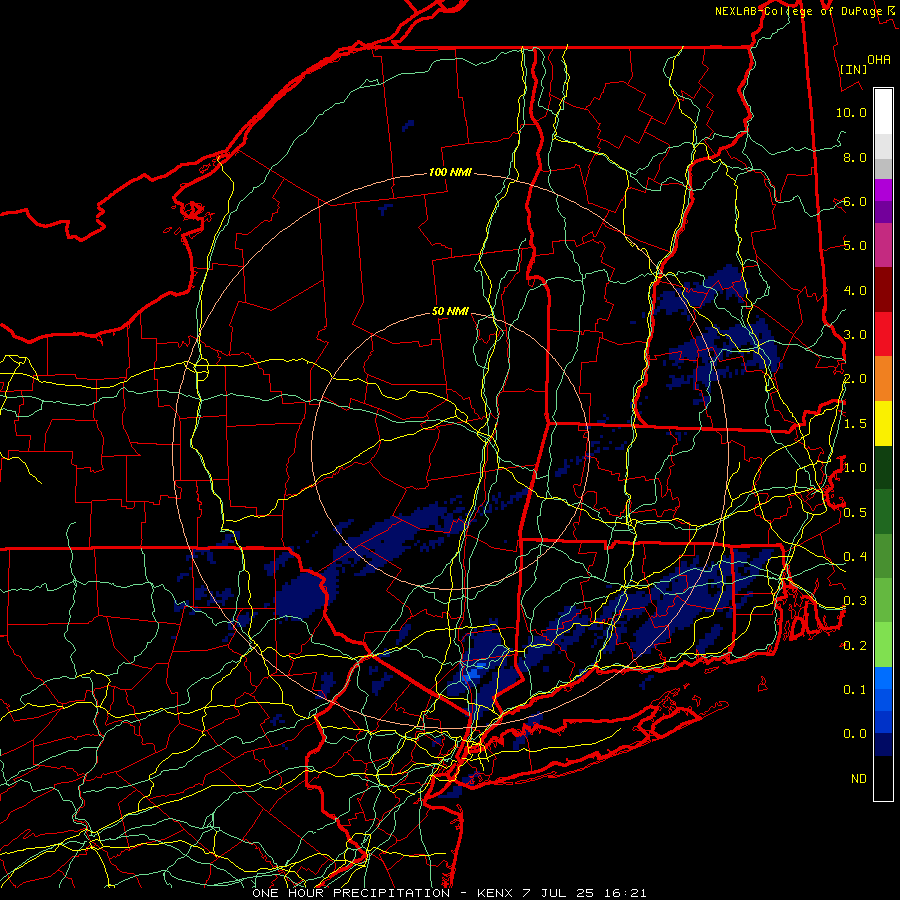Pick the lightest green swatch near 0.2
The width and height of the screenshot is (900, 900).
point(883,645)
